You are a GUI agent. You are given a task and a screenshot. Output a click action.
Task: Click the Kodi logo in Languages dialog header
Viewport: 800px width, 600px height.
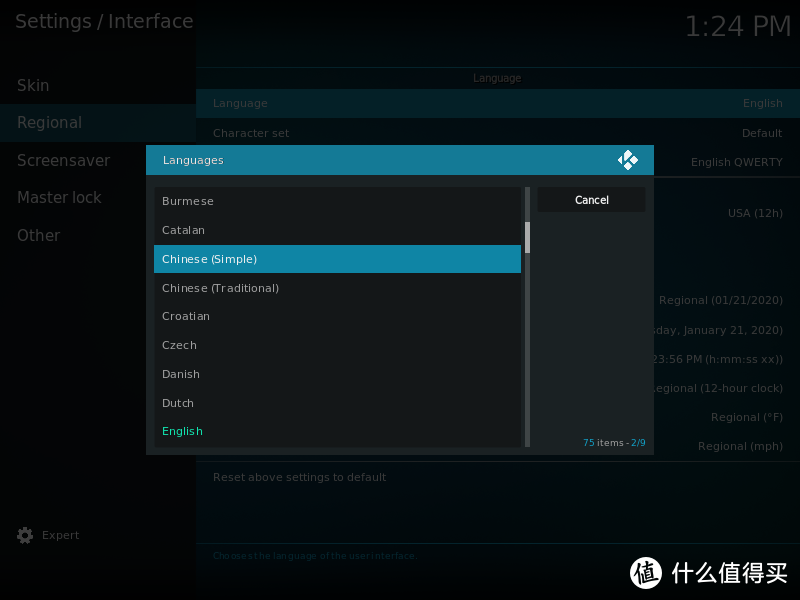tap(628, 160)
